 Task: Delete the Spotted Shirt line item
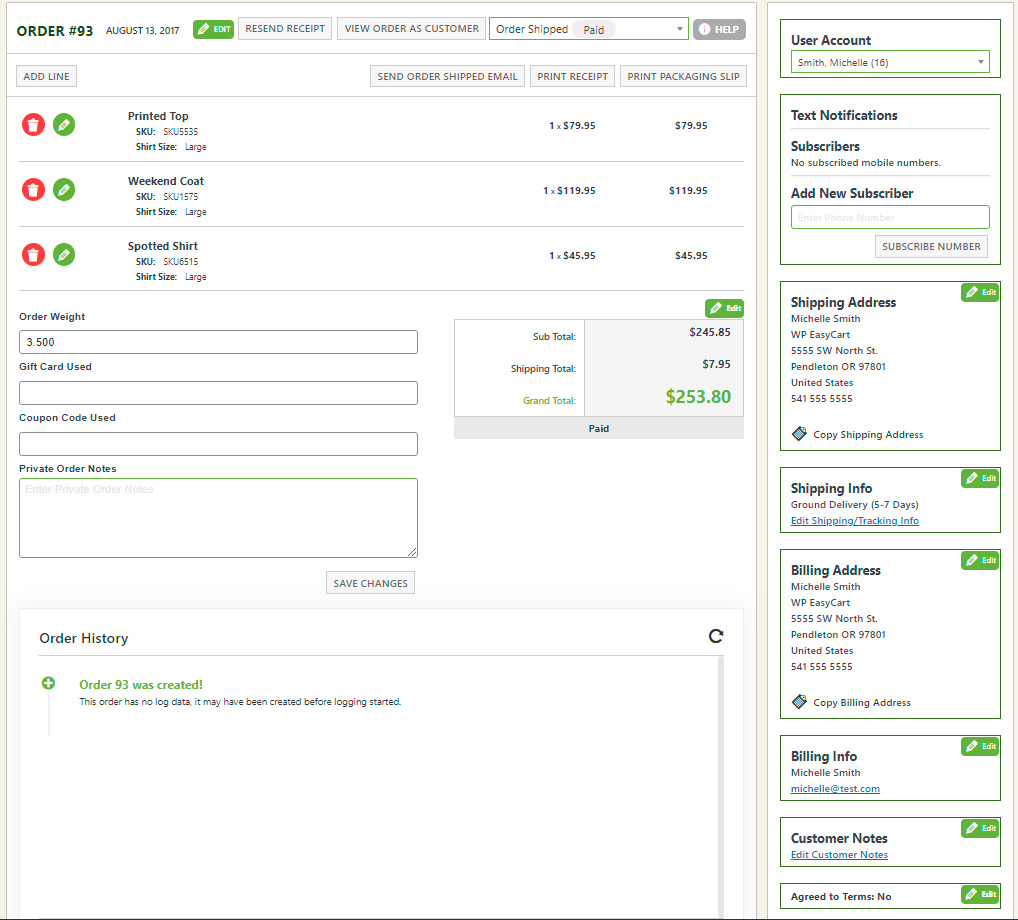point(34,255)
